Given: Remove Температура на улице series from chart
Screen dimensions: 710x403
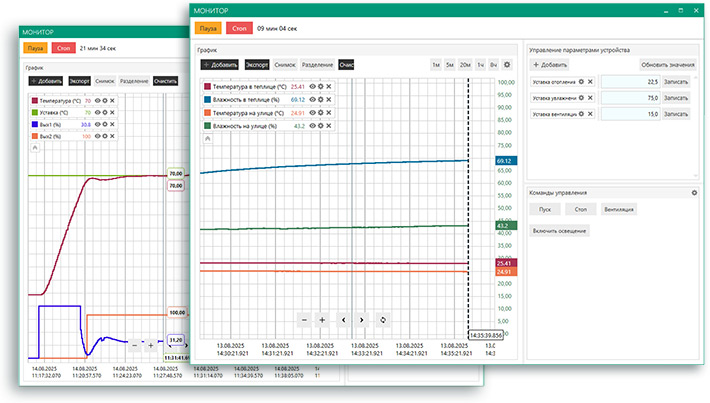Looking at the screenshot, I should [329, 113].
